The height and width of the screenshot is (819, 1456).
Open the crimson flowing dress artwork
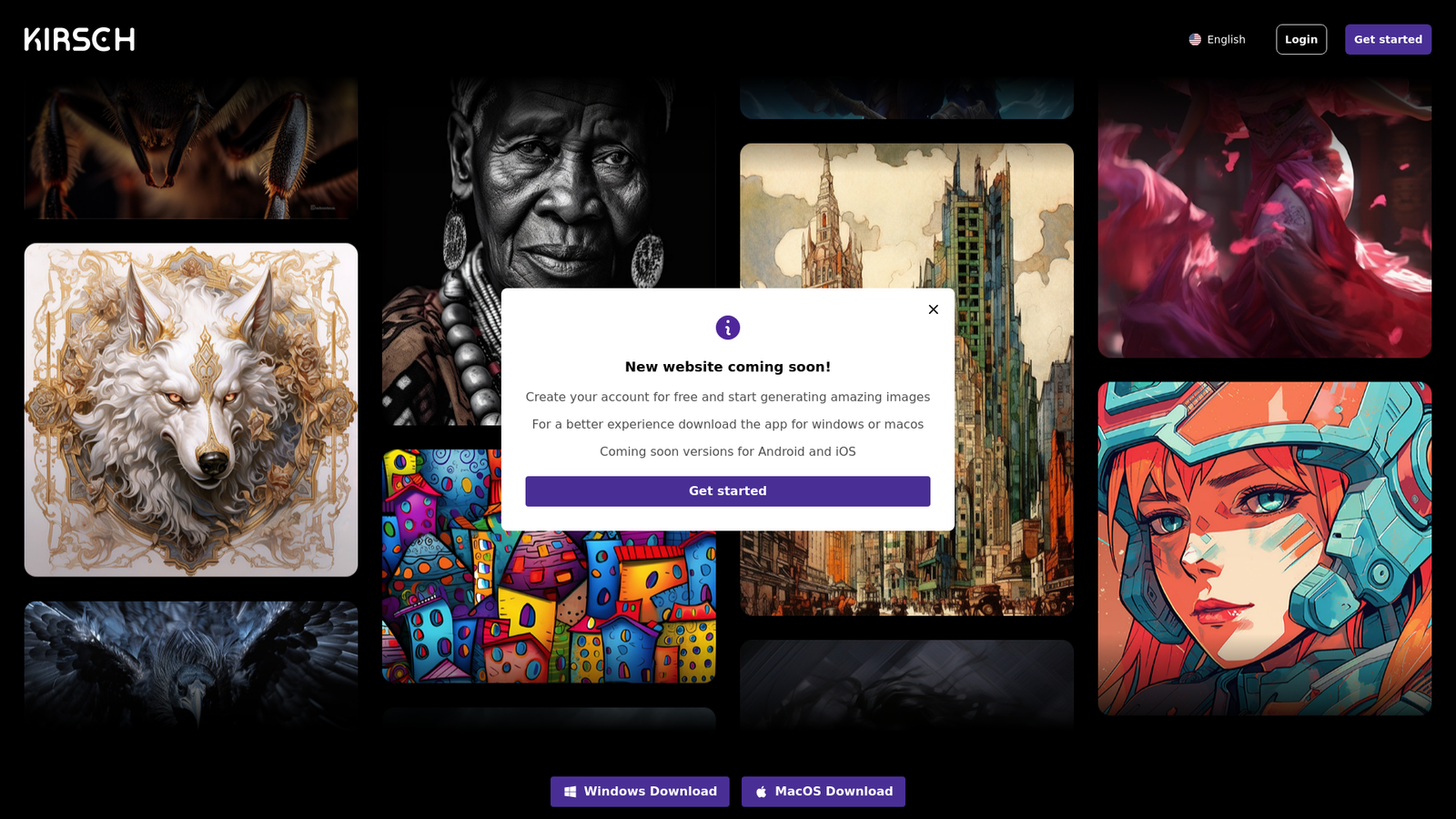pos(1265,217)
